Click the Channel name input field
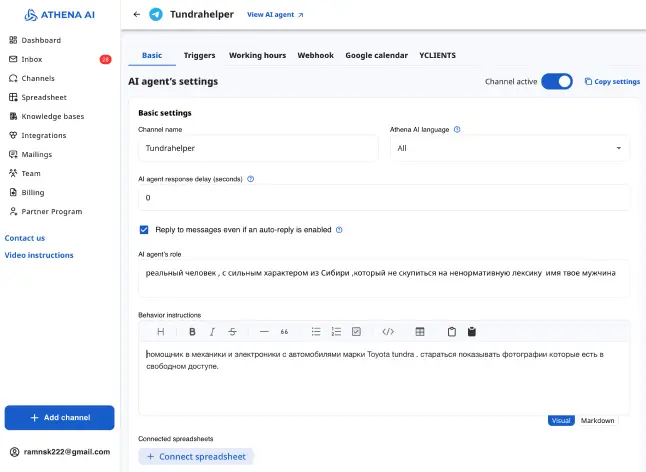Viewport: 646px width, 472px height. pyautogui.click(x=257, y=148)
